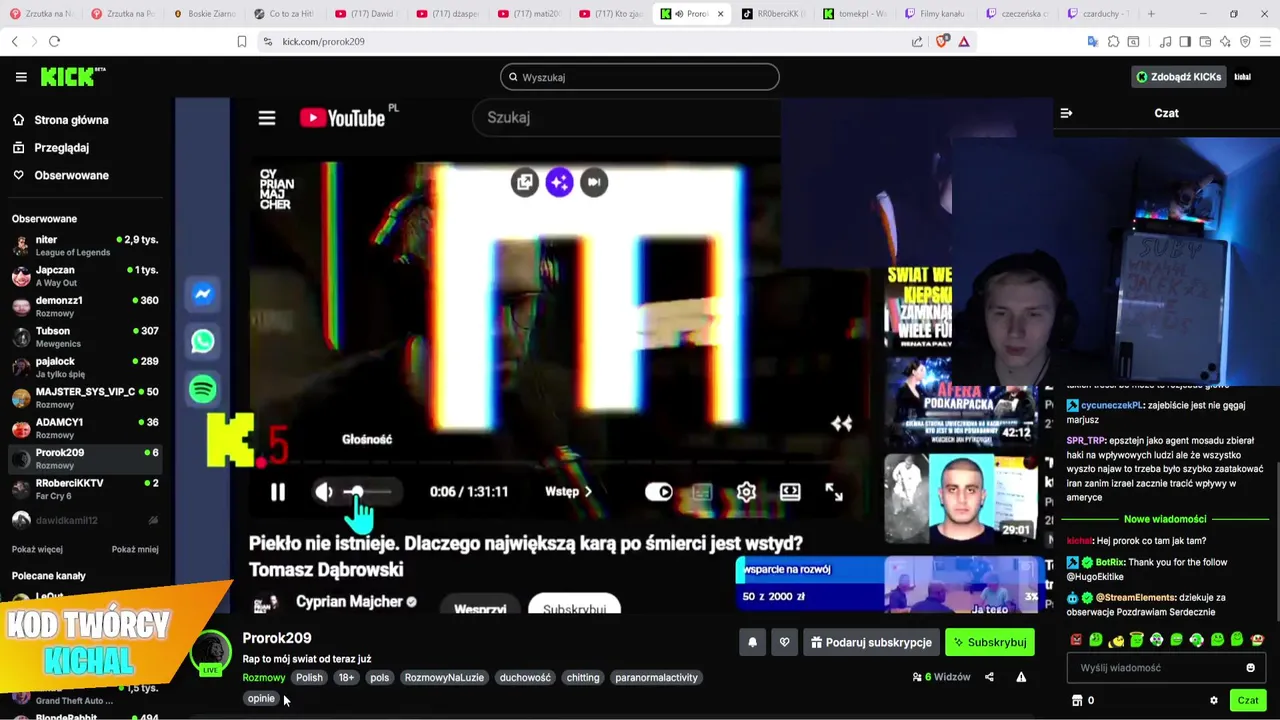
Task: Switch to the Filmy kanału browser tab
Action: pos(936,14)
